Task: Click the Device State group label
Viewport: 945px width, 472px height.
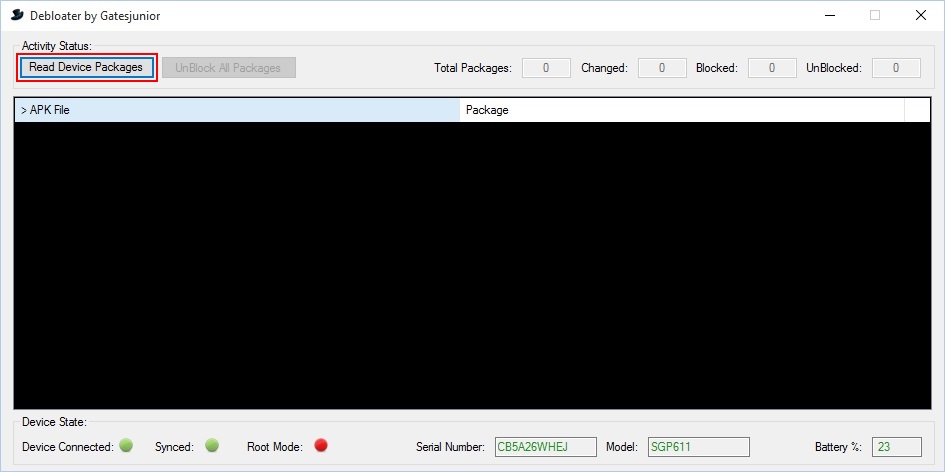Action: click(54, 421)
